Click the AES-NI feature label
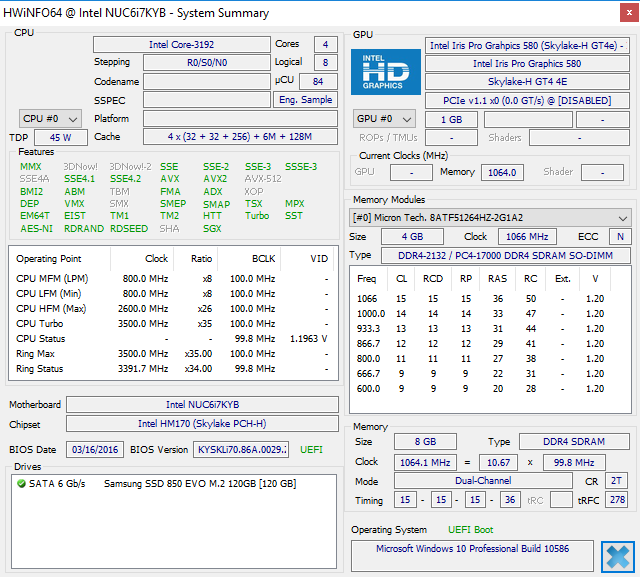 [x=36, y=229]
